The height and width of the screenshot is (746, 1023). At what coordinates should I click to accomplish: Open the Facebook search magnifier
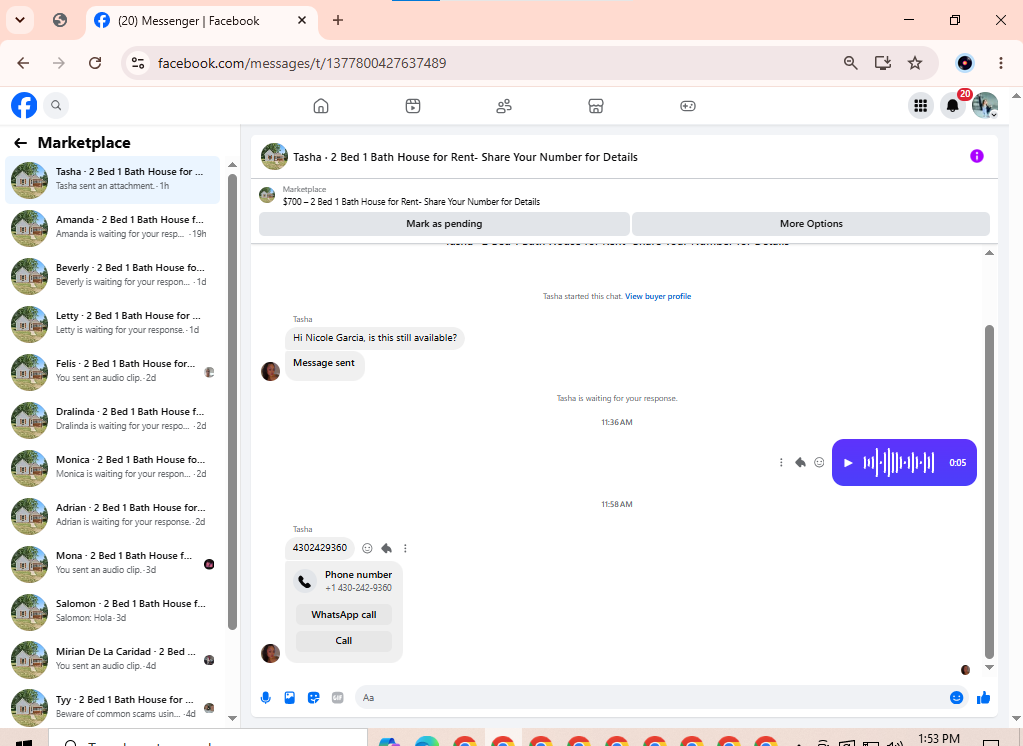pyautogui.click(x=56, y=105)
